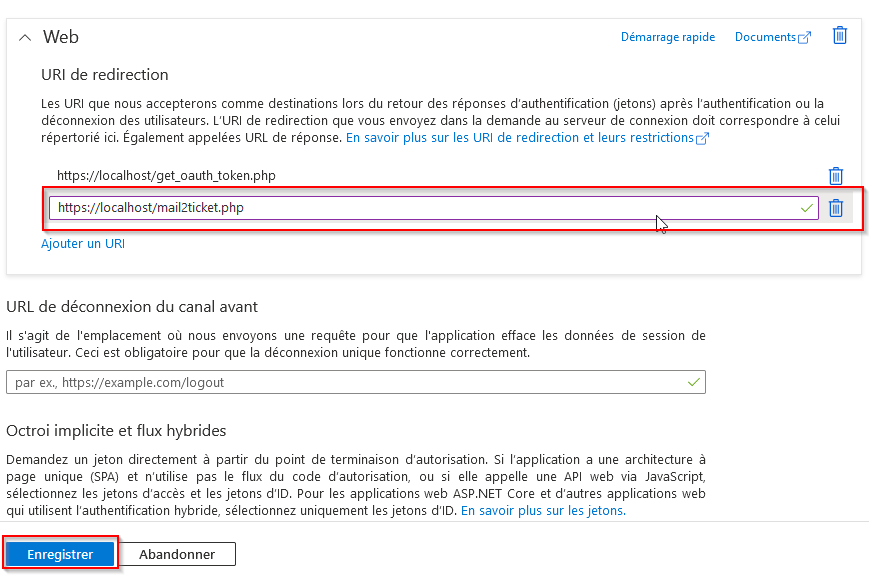Click the URI de redirection heading

click(x=105, y=75)
